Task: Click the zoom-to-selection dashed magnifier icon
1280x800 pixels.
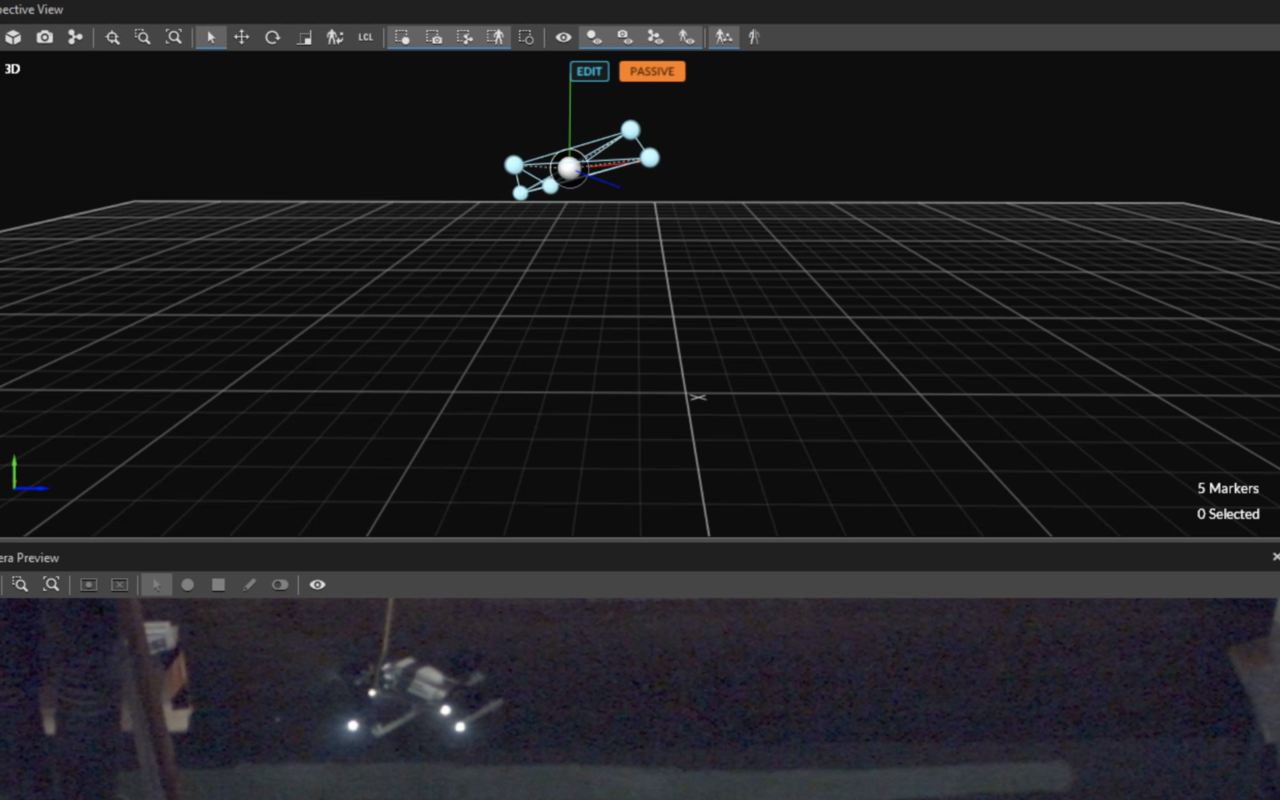Action: 143,37
